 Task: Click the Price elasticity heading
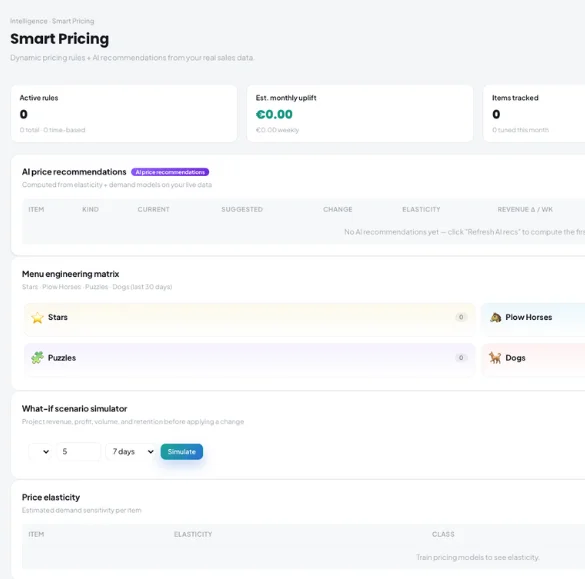[51, 498]
